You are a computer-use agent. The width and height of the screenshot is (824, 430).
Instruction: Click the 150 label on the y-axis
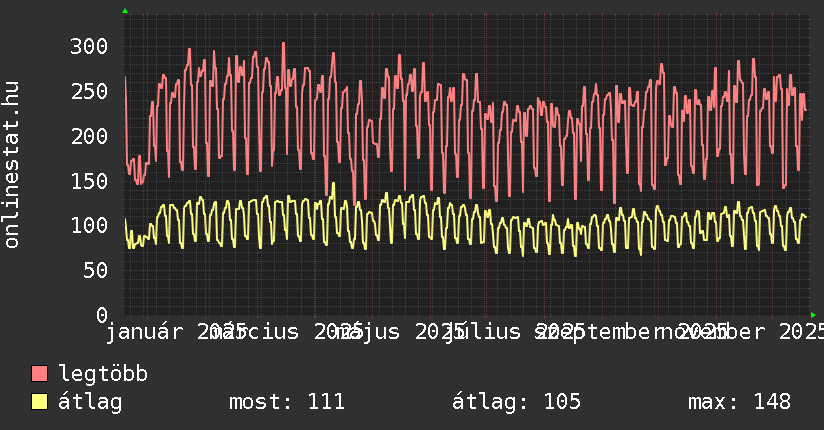pos(90,181)
